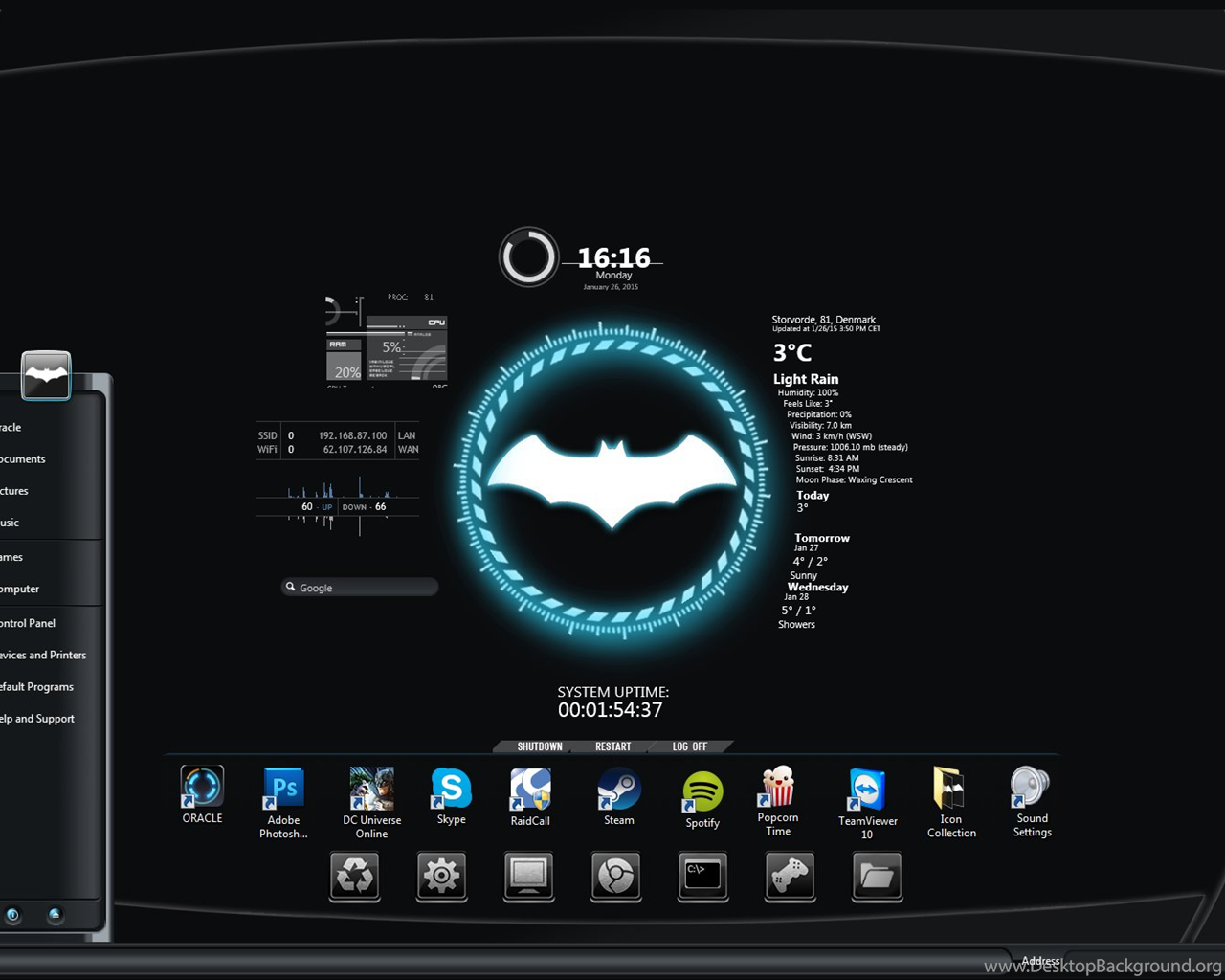Click the LOG OFF button

(690, 746)
